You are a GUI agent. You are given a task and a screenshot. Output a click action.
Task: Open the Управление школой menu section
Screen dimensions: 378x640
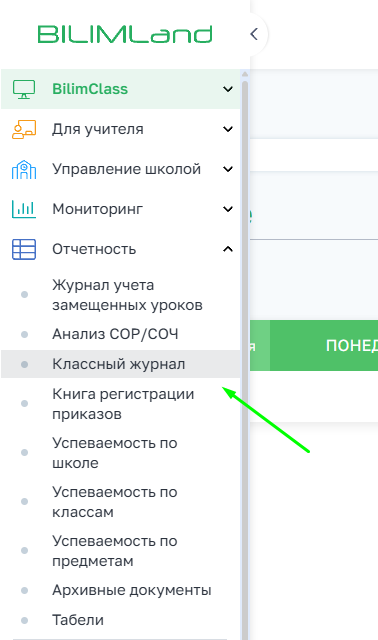pyautogui.click(x=120, y=169)
